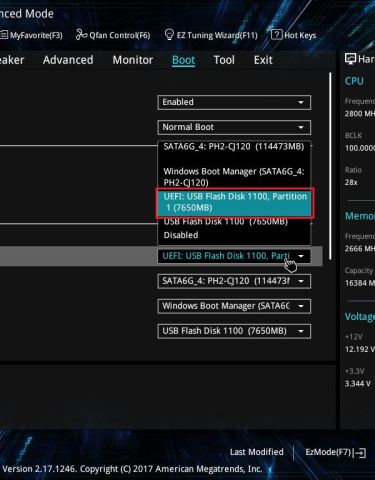Open the bottom USB Flash Disk 1100 dropdown
Viewport: 375px width, 480px height.
[234, 331]
